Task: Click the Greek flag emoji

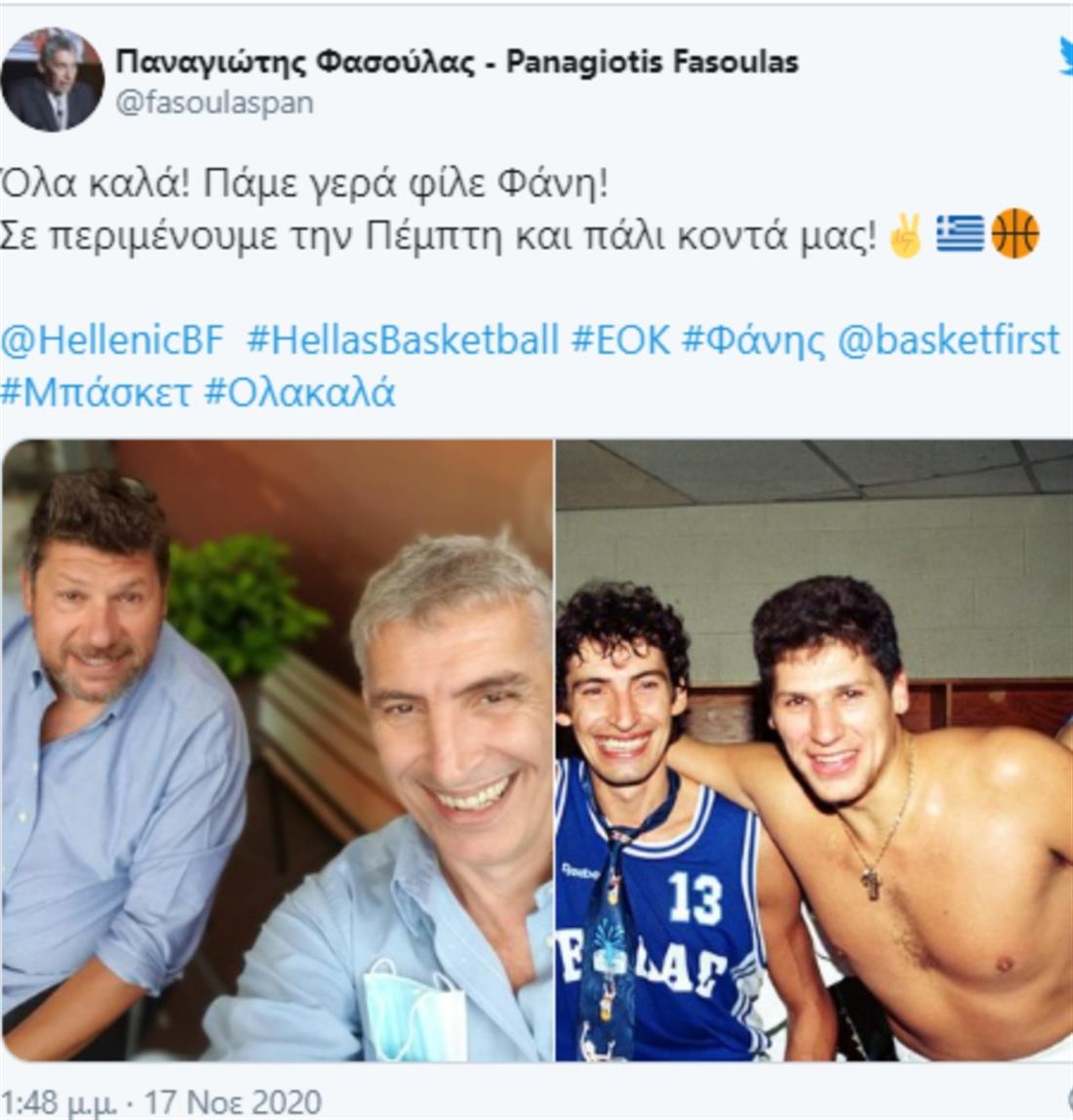Action: 960,233
